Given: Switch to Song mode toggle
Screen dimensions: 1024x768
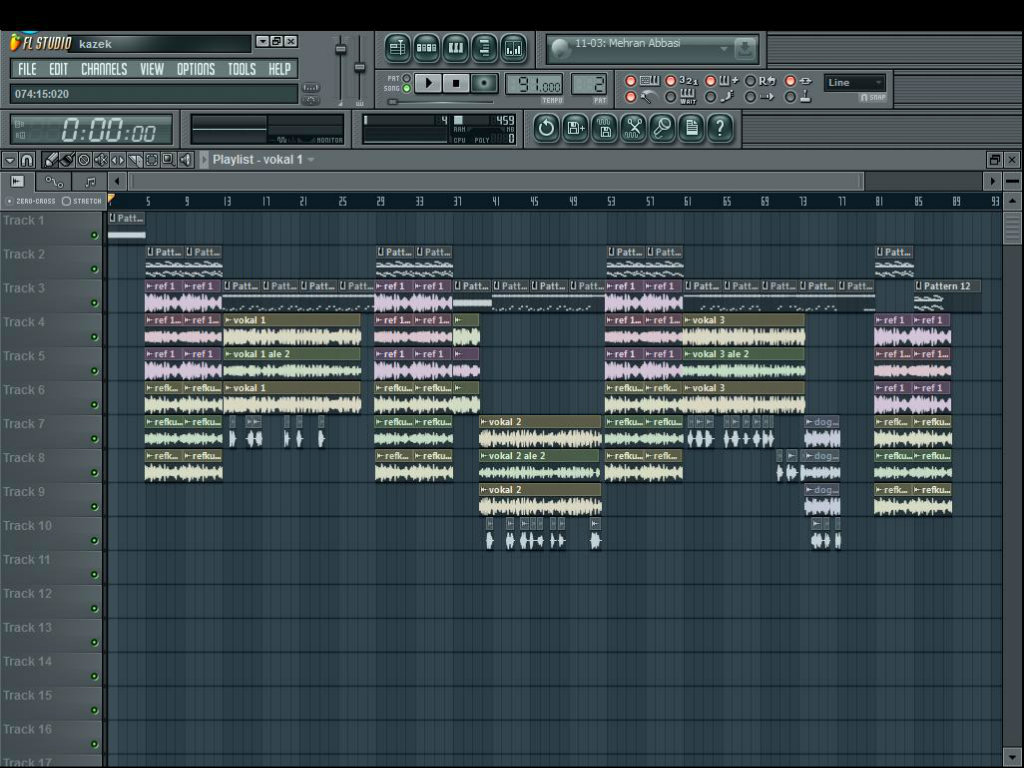Looking at the screenshot, I should [x=406, y=88].
